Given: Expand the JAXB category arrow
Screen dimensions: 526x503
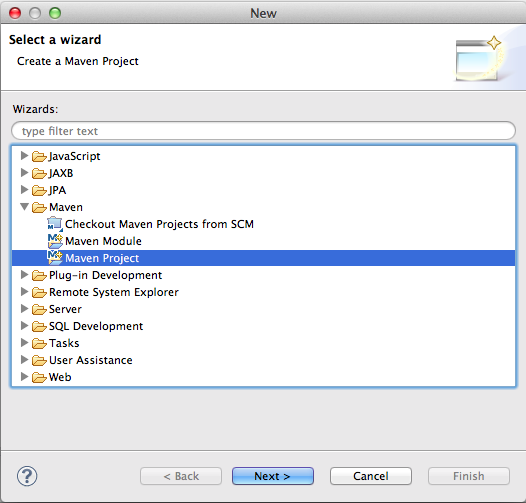Looking at the screenshot, I should point(24,172).
